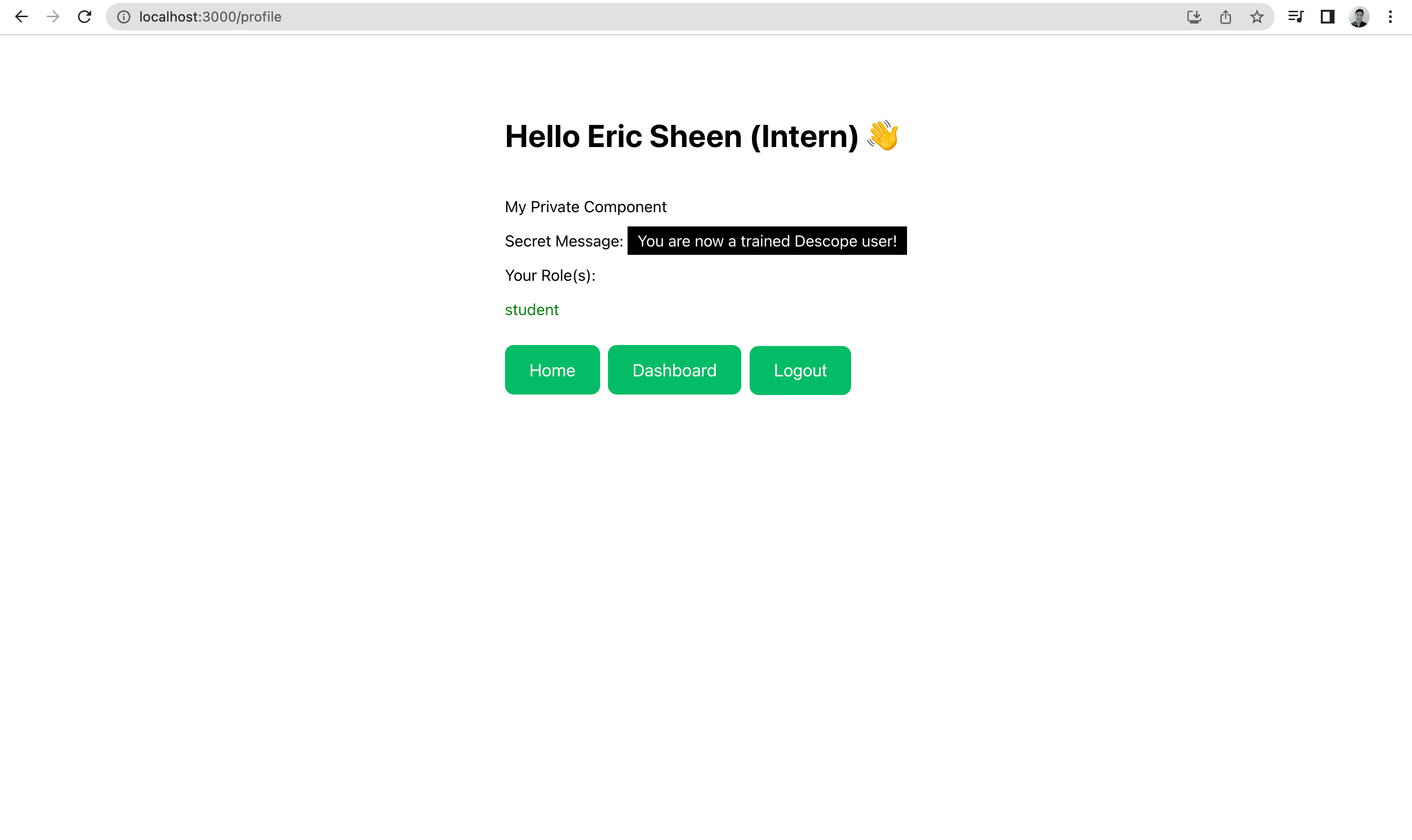Click the My Private Component label
The image size is (1412, 840).
[x=585, y=207]
